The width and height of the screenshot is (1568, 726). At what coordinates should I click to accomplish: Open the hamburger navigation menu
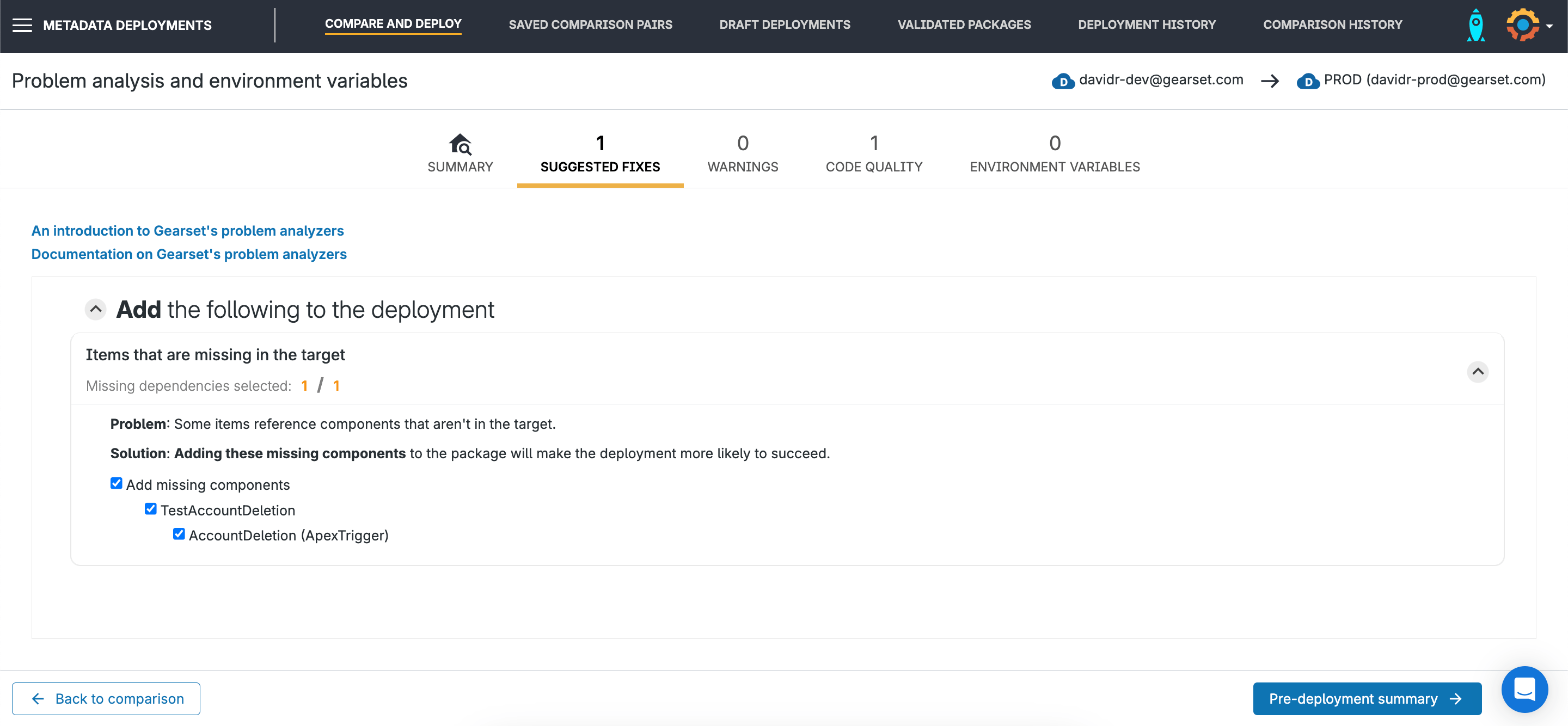point(22,25)
